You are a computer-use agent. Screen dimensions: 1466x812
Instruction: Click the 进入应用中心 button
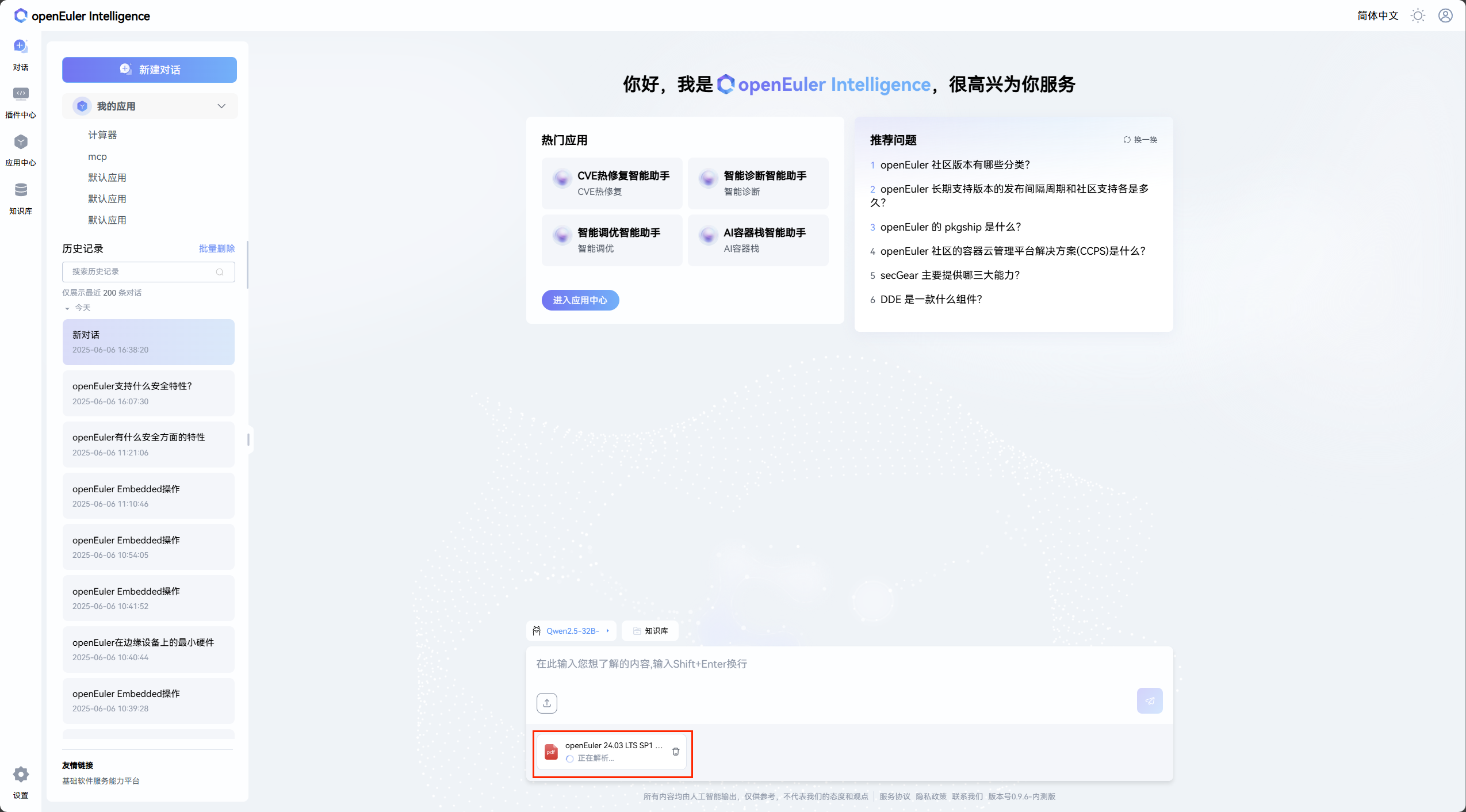coord(580,300)
